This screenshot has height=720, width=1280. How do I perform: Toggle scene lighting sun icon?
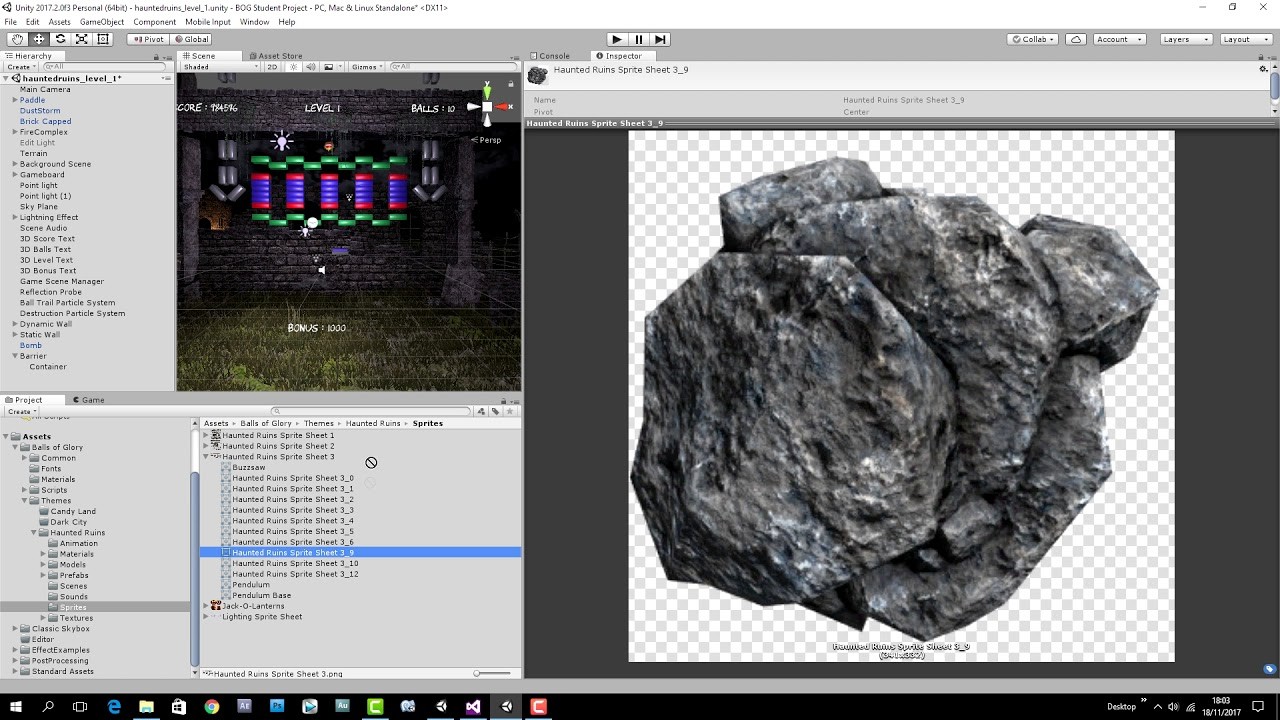point(293,67)
